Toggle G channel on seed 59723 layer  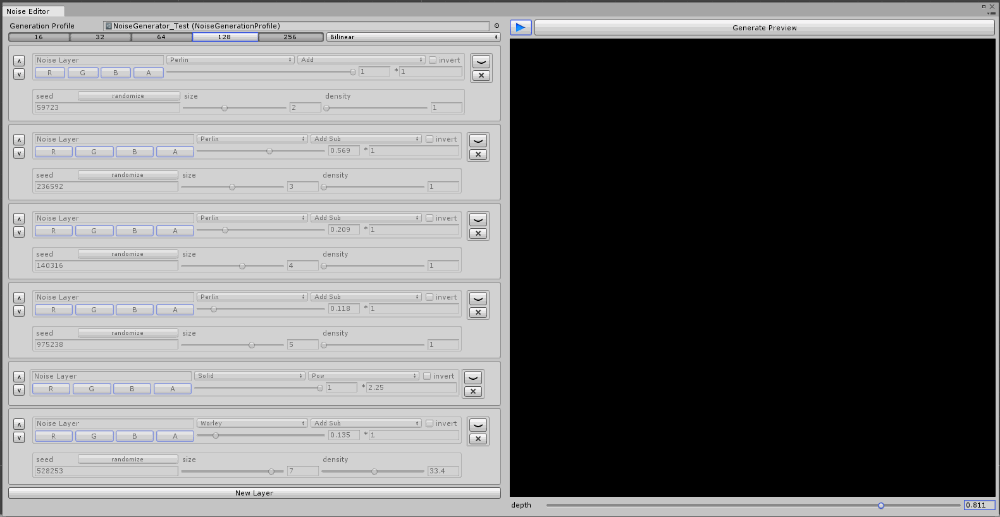coord(83,73)
